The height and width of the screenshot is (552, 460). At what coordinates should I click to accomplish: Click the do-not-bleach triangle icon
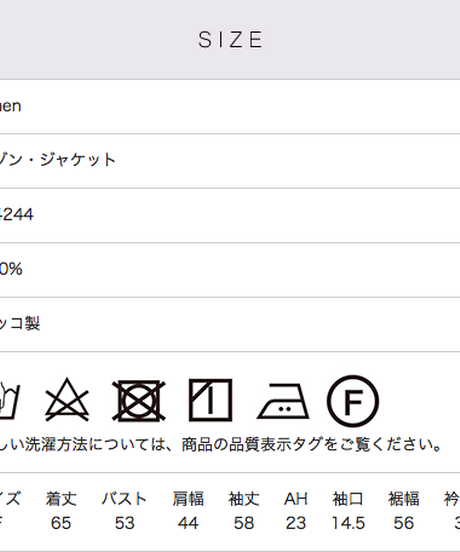67,400
